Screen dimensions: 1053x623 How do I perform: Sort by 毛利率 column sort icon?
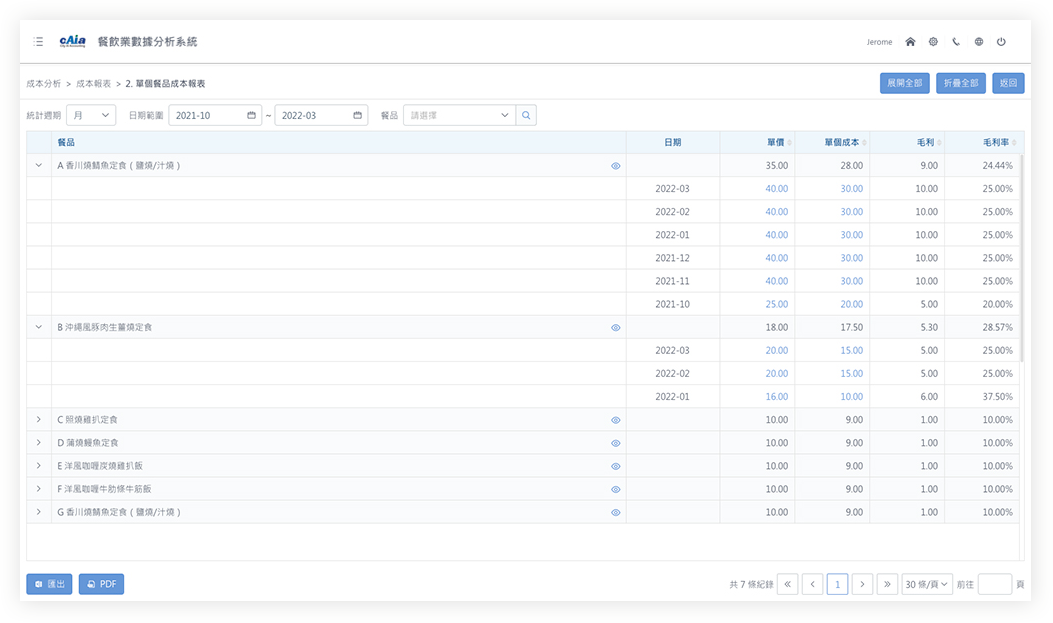1014,142
